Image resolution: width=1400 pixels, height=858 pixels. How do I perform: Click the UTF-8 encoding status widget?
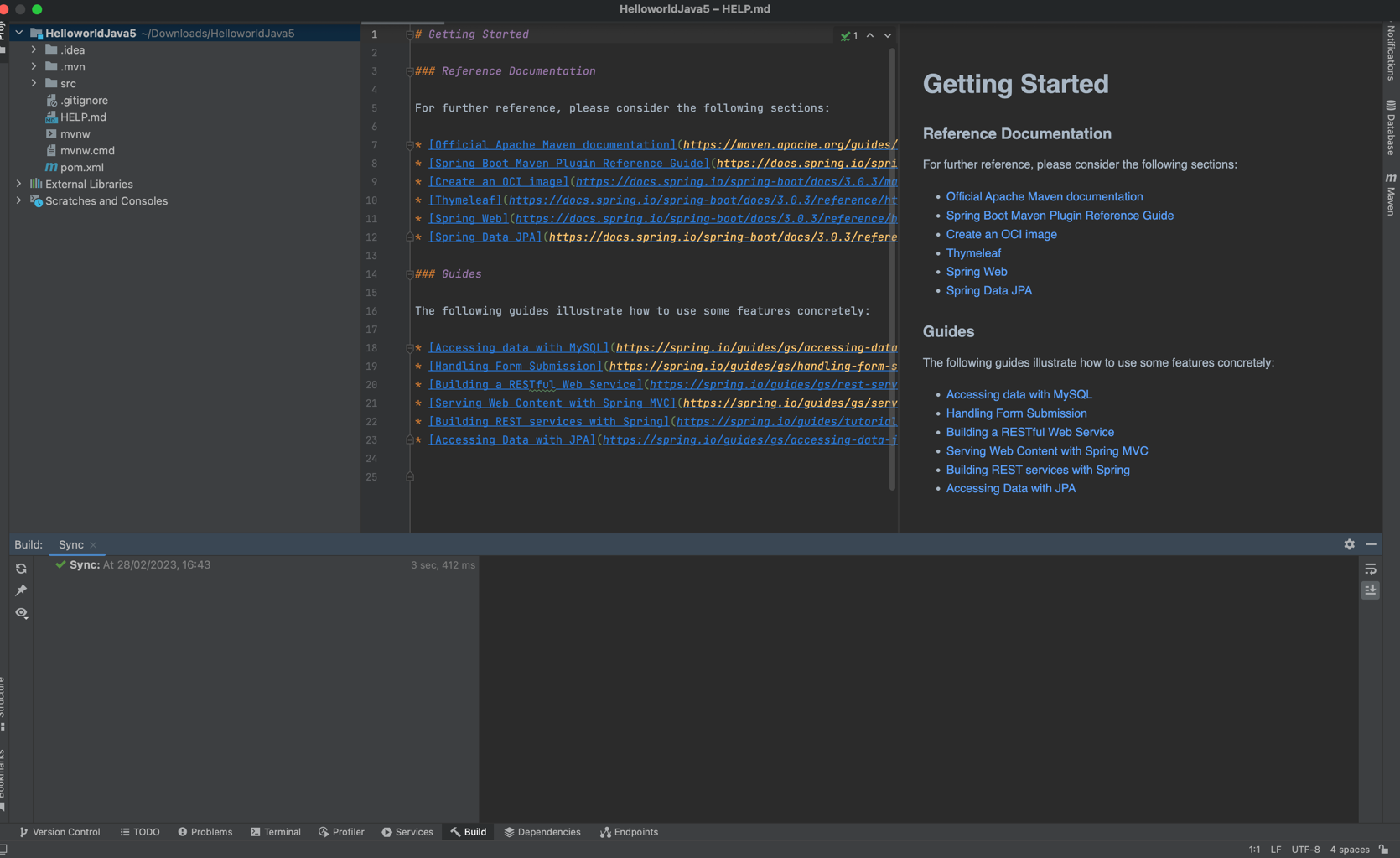tap(1305, 850)
